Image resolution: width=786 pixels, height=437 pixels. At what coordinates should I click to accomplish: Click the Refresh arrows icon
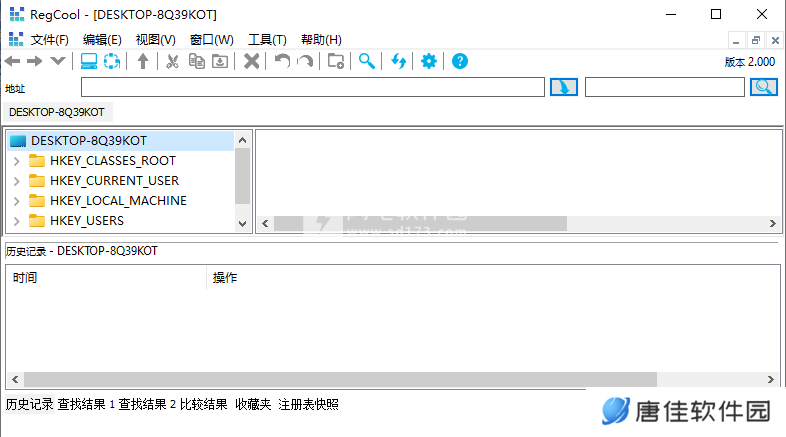[x=398, y=61]
